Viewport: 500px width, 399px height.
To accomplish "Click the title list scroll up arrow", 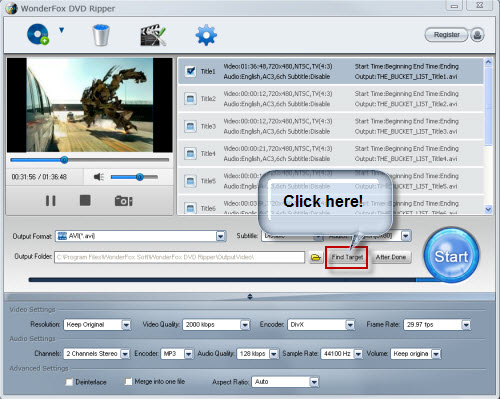I will click(488, 62).
